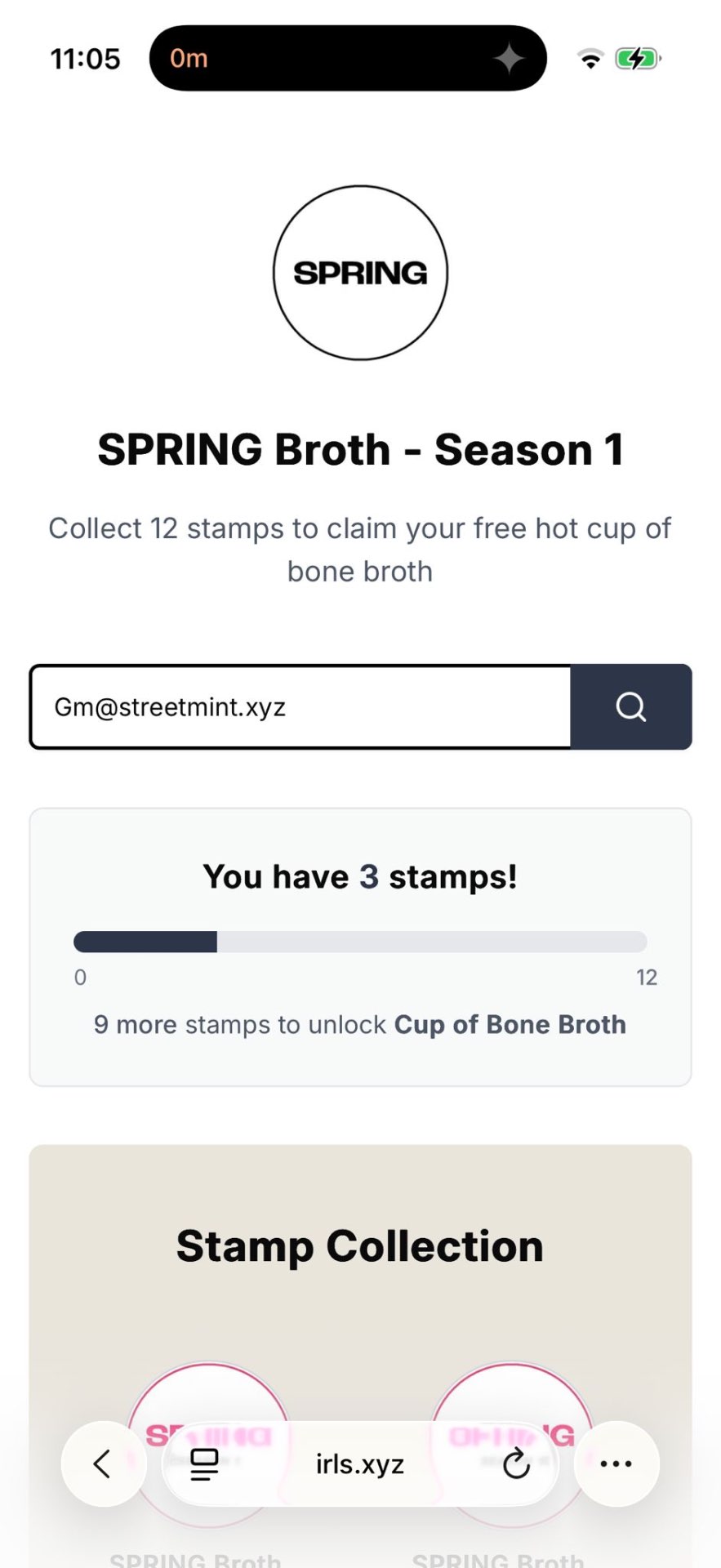Tap the Wi-Fi status icon

590,59
